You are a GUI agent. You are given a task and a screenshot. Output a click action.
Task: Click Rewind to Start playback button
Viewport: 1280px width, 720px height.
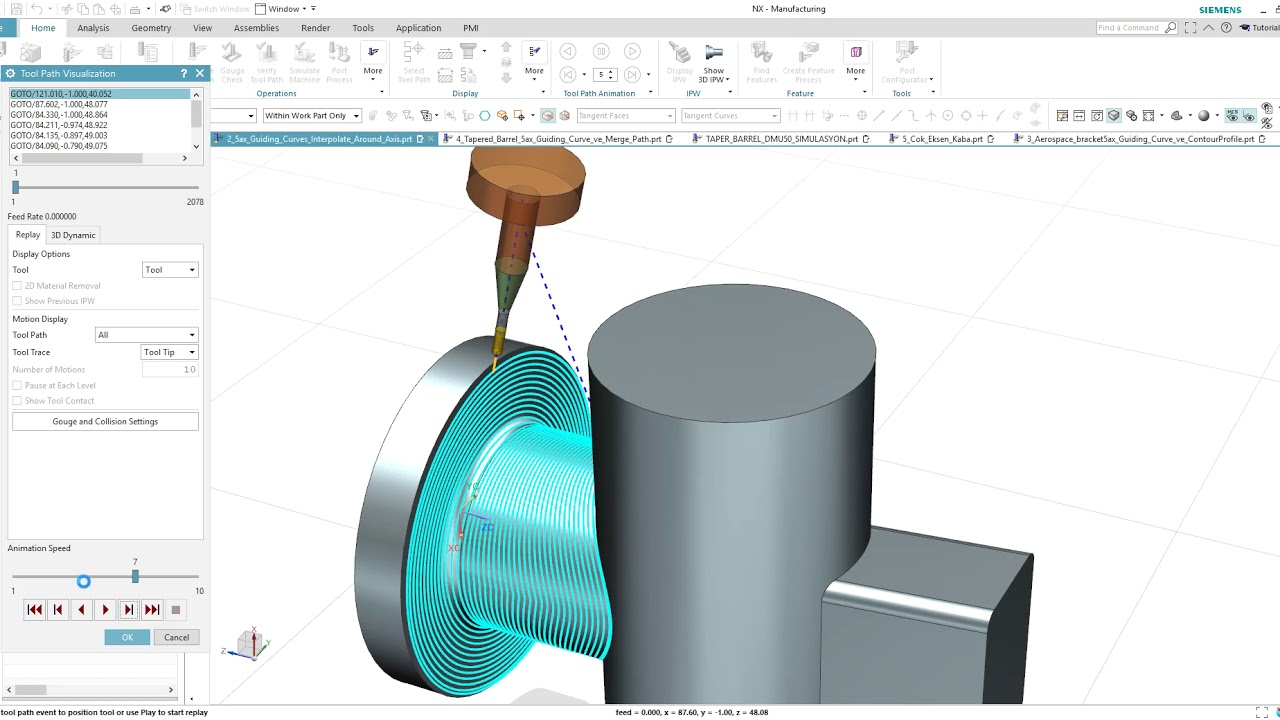pyautogui.click(x=35, y=610)
